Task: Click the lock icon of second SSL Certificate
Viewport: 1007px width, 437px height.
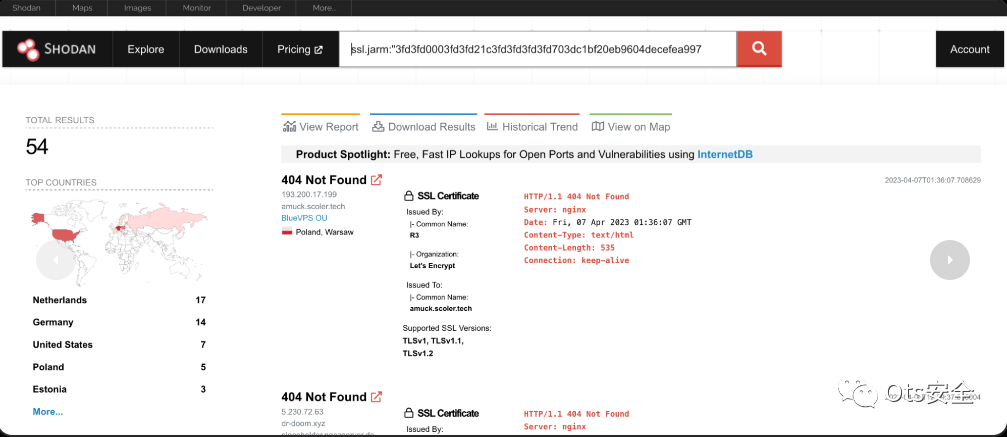Action: pos(408,413)
